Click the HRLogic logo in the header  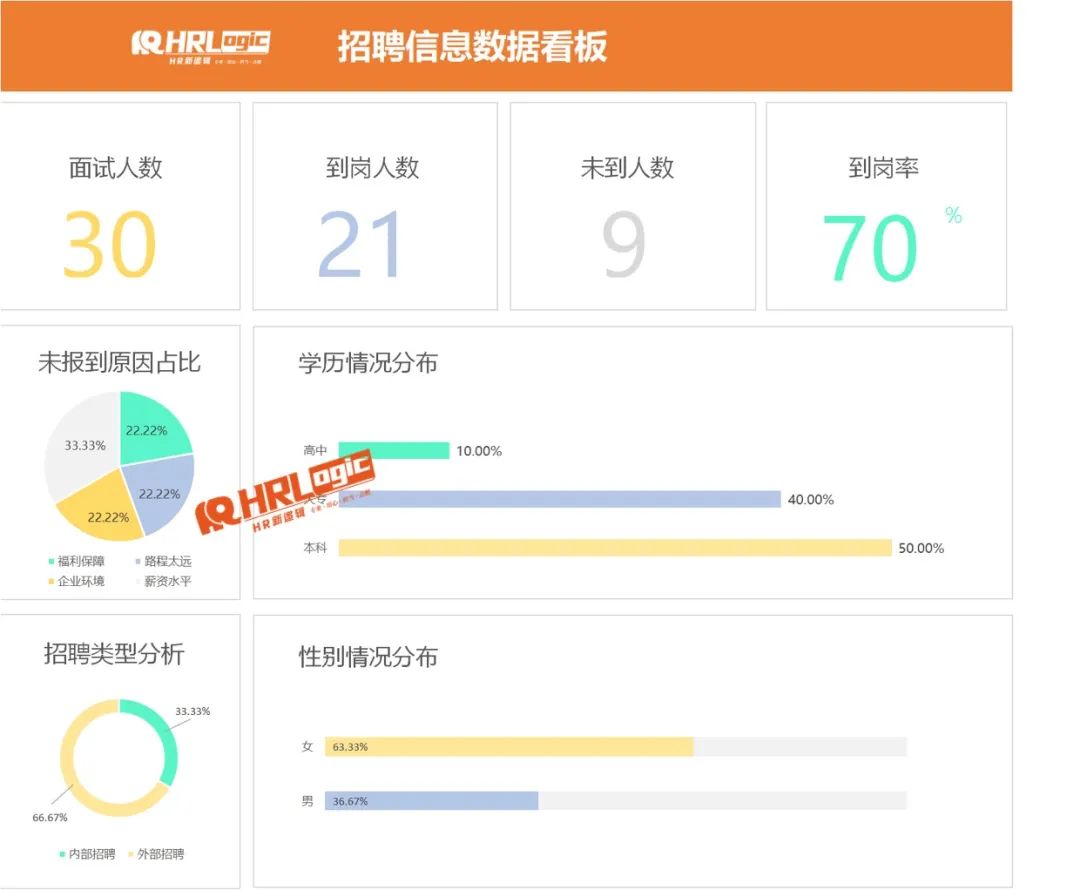pos(200,47)
